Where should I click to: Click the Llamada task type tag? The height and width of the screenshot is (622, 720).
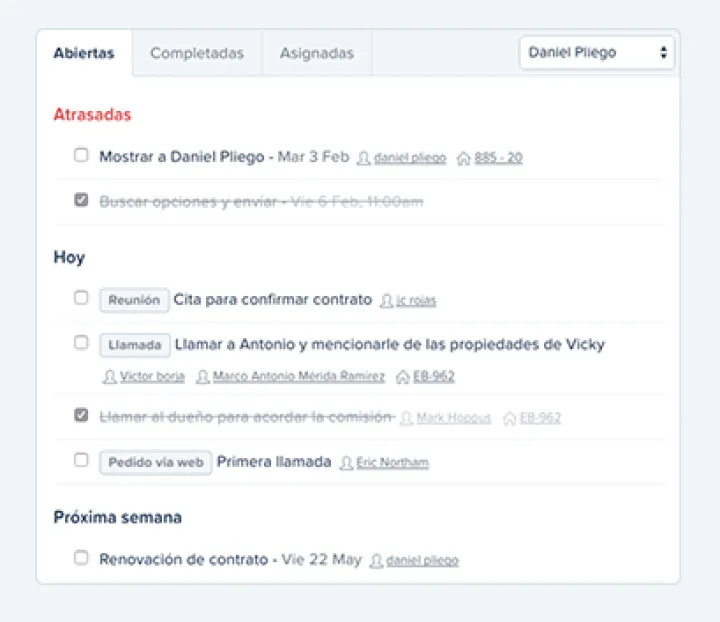click(x=135, y=345)
